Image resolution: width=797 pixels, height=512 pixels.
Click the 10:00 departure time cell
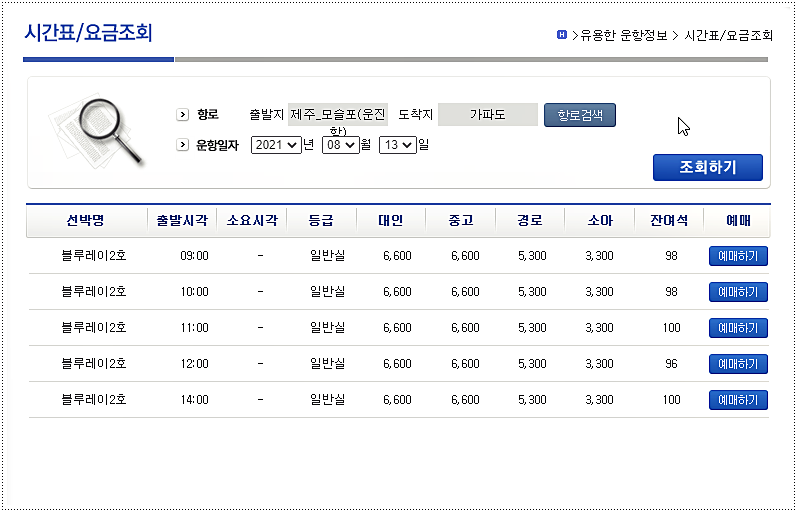pos(194,292)
